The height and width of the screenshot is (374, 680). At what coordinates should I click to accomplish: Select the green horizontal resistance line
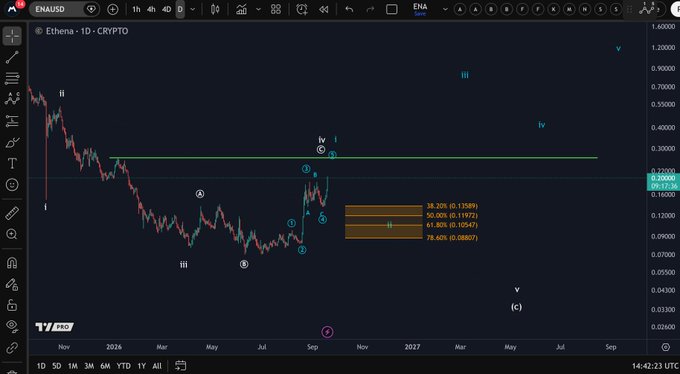point(353,158)
